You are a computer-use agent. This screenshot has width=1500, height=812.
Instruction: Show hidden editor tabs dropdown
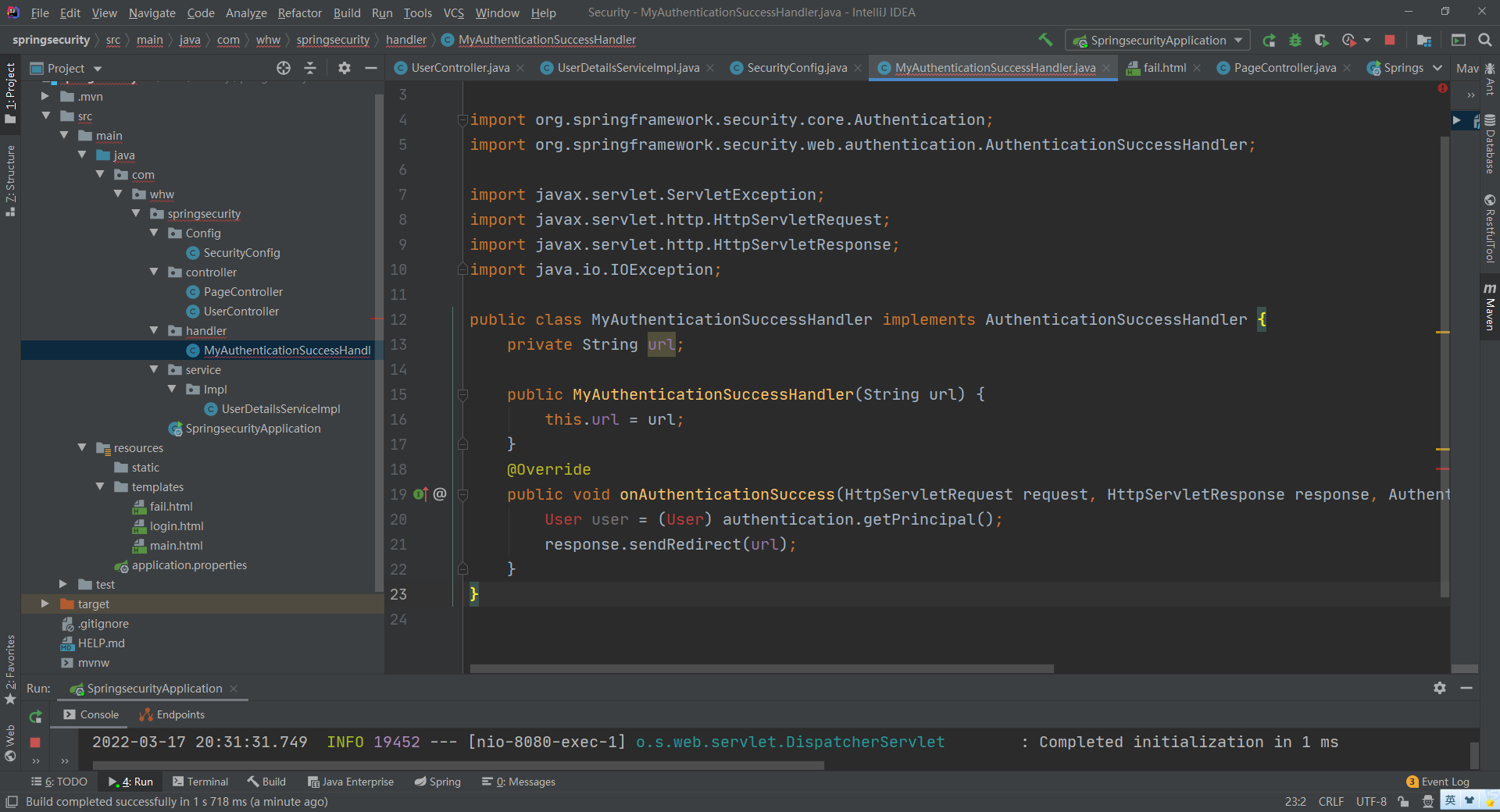1437,68
